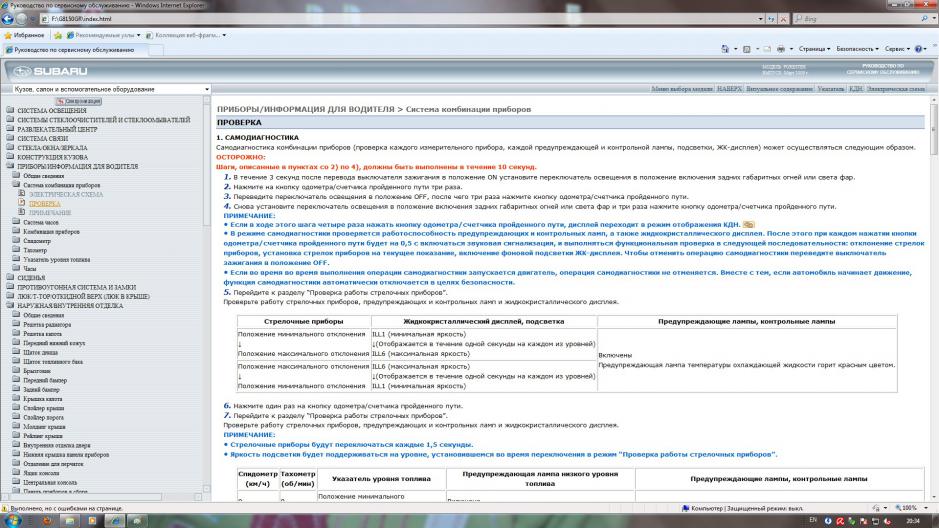Click the Меню выбора модели link
939x528 pixels.
tap(681, 89)
